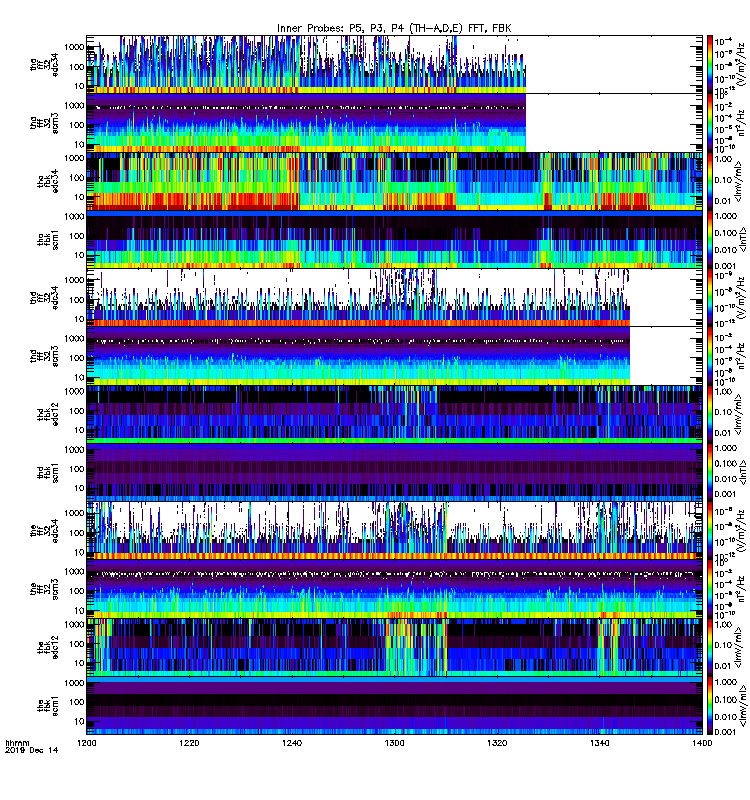Click the '1200' time axis label
This screenshot has height=800, width=750.
click(x=86, y=743)
